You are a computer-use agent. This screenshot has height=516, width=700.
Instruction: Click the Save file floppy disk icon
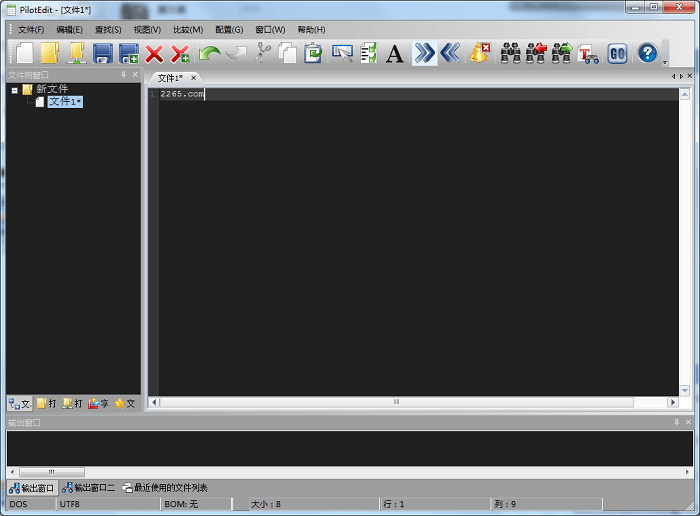coord(103,53)
